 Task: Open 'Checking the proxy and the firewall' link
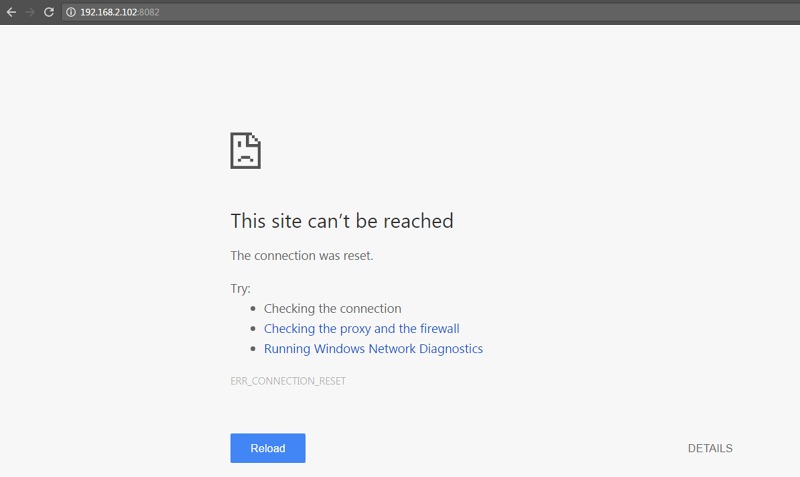click(x=361, y=329)
